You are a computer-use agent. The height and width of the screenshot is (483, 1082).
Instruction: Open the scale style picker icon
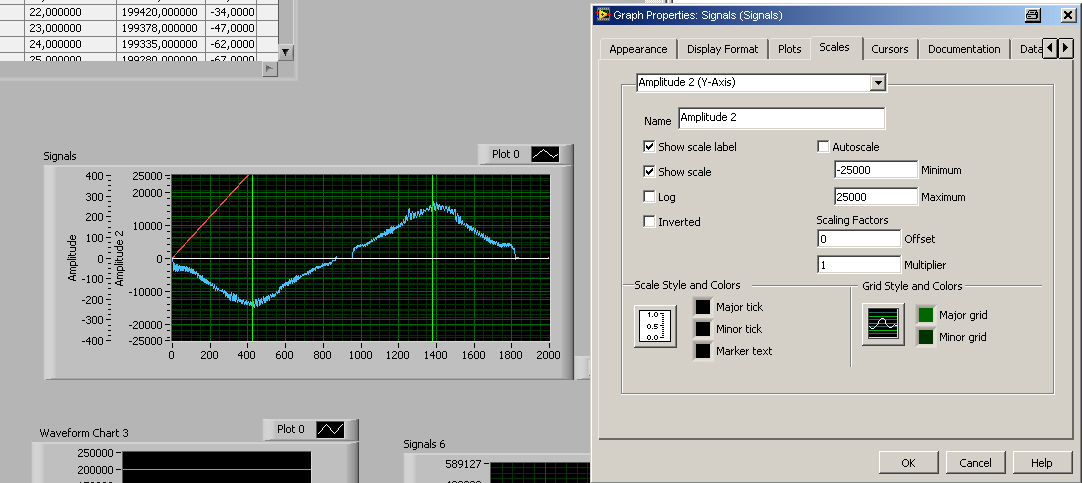click(655, 327)
